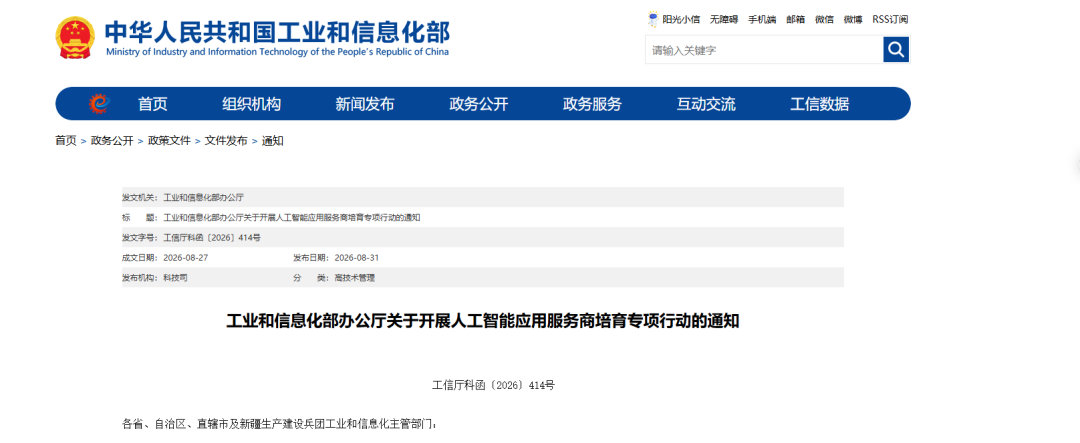
Task: Open the 微信 link in header
Action: (824, 19)
